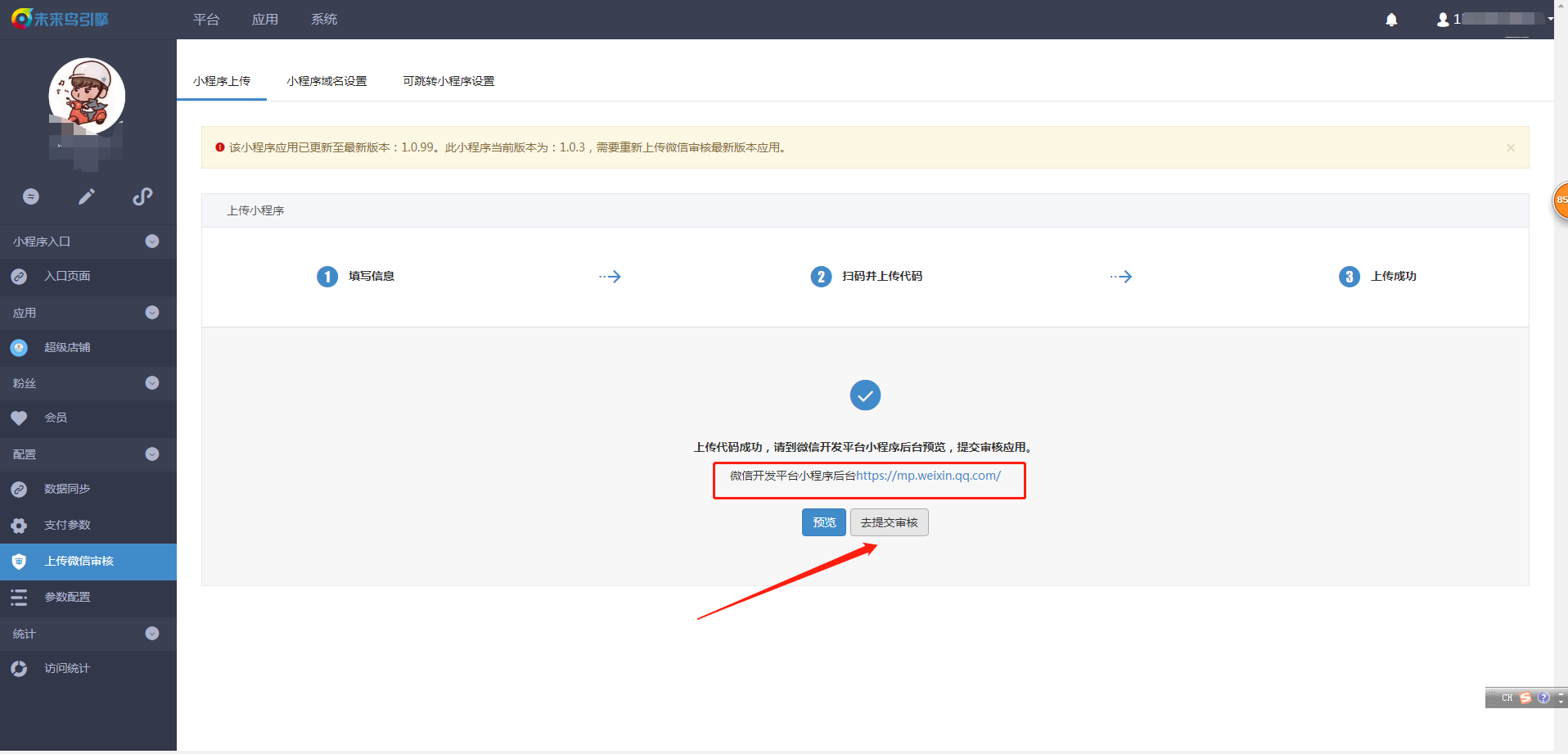Click the pencil edit icon under avatar
The width and height of the screenshot is (1568, 754).
click(87, 196)
